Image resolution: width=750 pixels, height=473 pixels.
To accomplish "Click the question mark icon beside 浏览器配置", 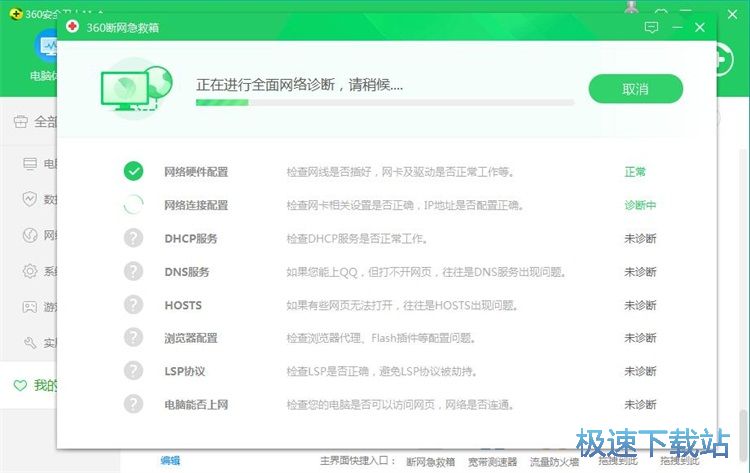I will (133, 338).
